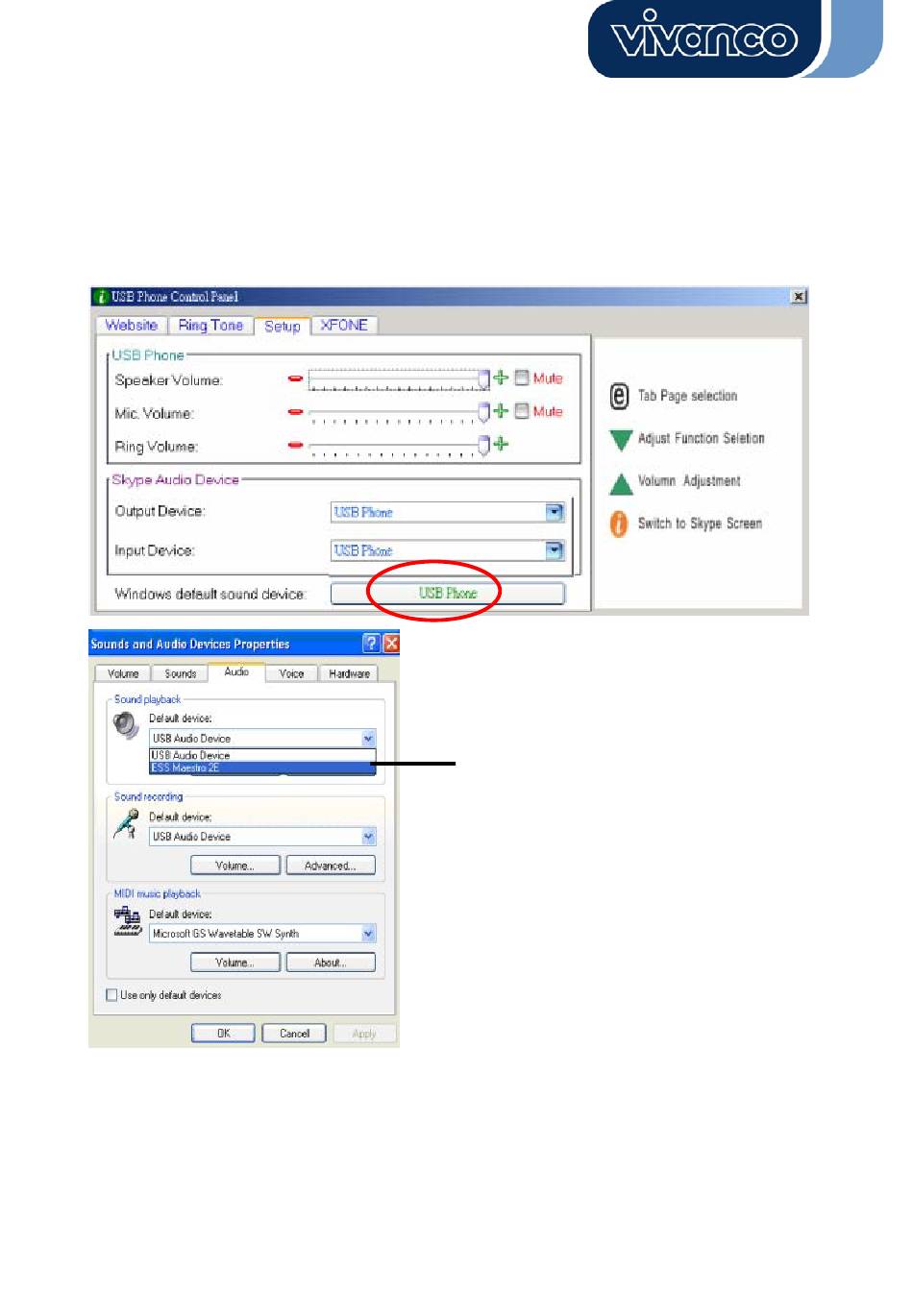The height and width of the screenshot is (1316, 913).
Task: Click the Sound recording microphone icon
Action: pyautogui.click(x=126, y=823)
